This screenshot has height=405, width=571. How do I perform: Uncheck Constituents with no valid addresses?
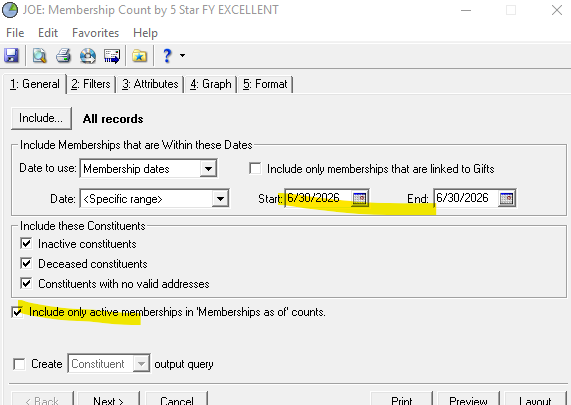(x=26, y=283)
